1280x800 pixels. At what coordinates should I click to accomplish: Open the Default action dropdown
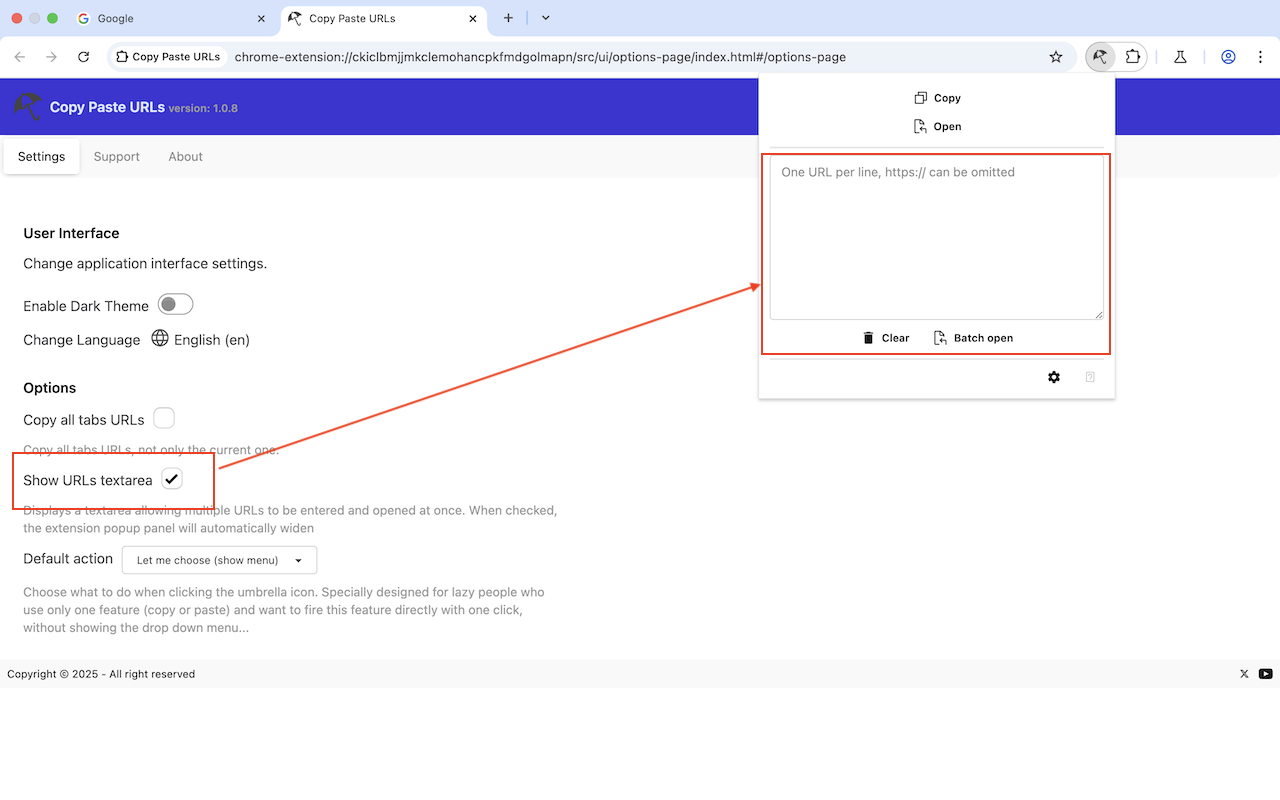coord(218,559)
